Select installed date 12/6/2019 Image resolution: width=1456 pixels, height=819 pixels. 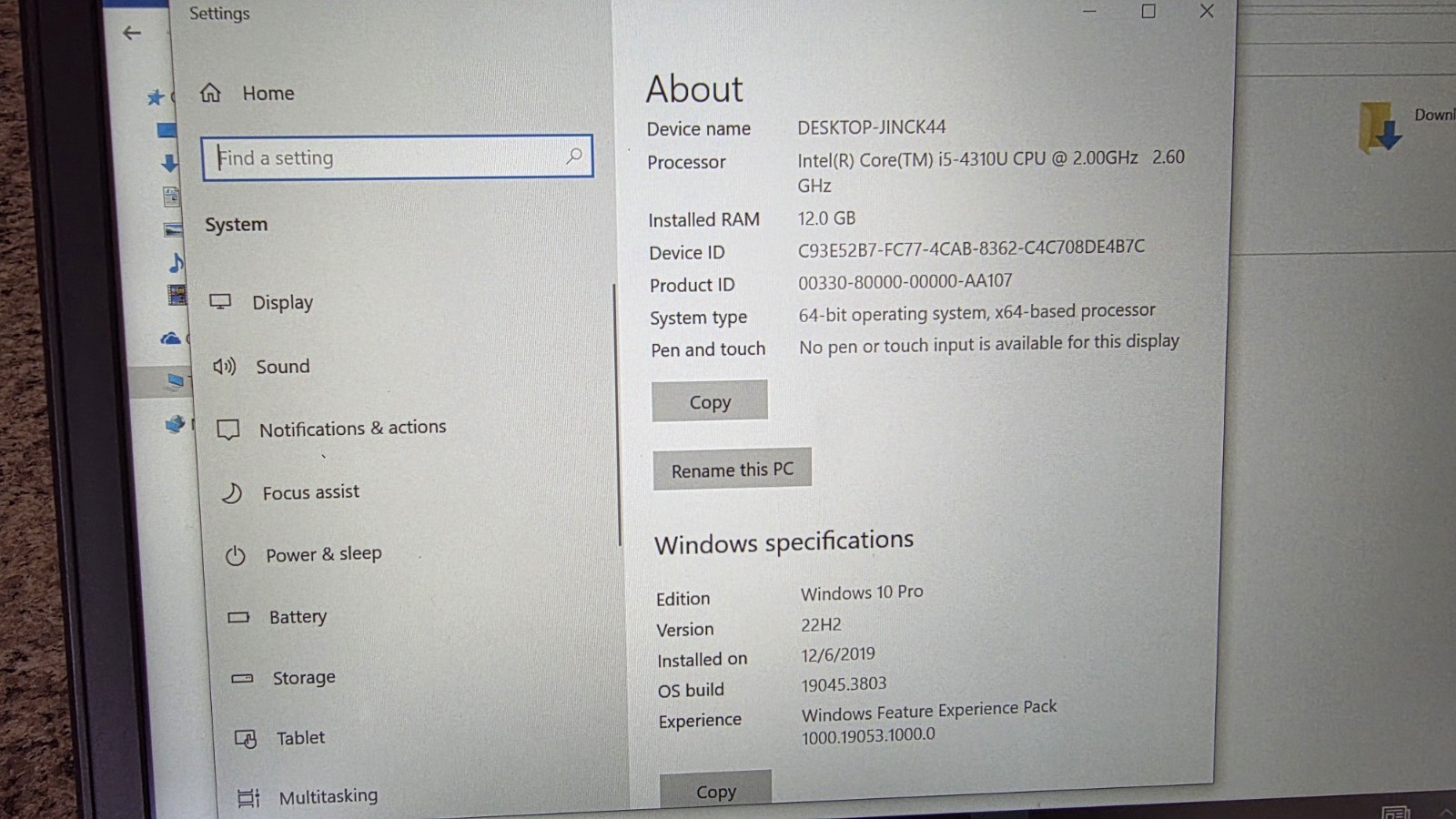point(838,654)
